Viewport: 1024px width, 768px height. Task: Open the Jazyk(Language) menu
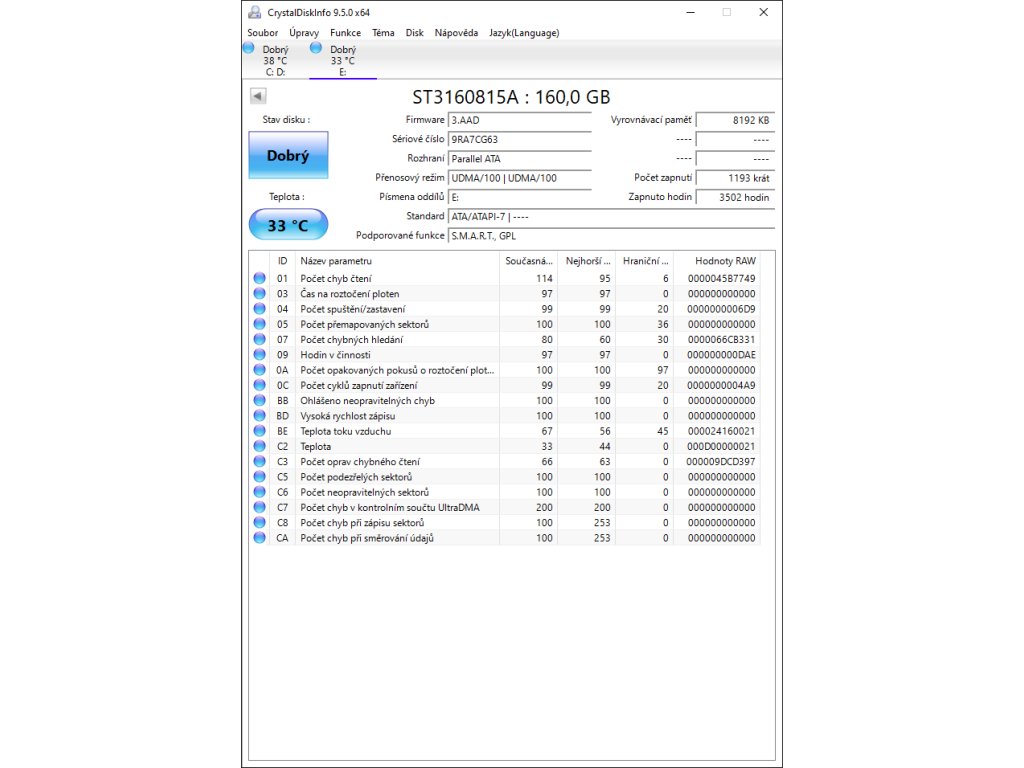tap(524, 33)
